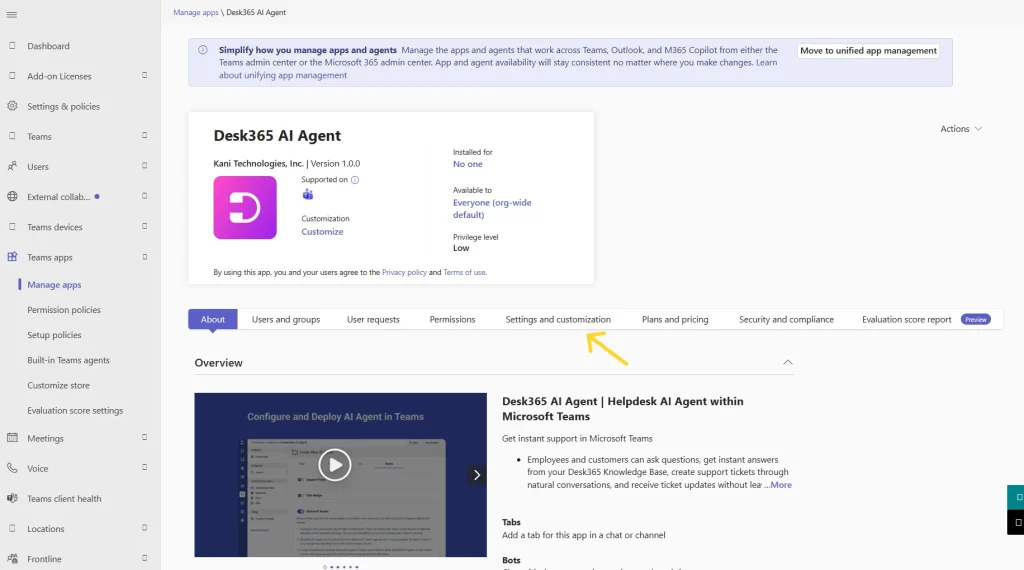This screenshot has width=1024, height=570.
Task: Click the Teams supported platform icon
Action: [308, 194]
